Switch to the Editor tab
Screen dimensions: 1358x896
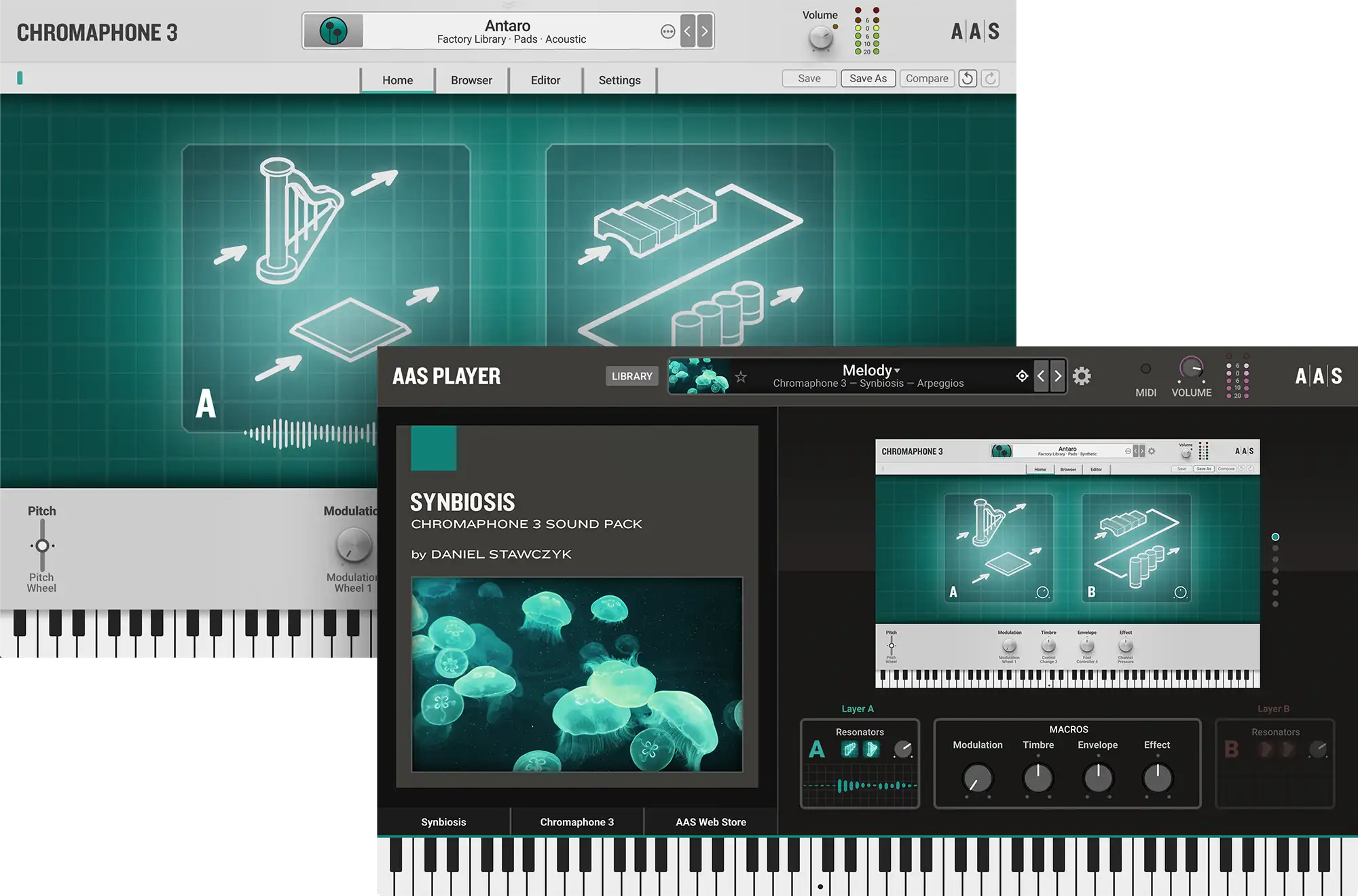(545, 80)
